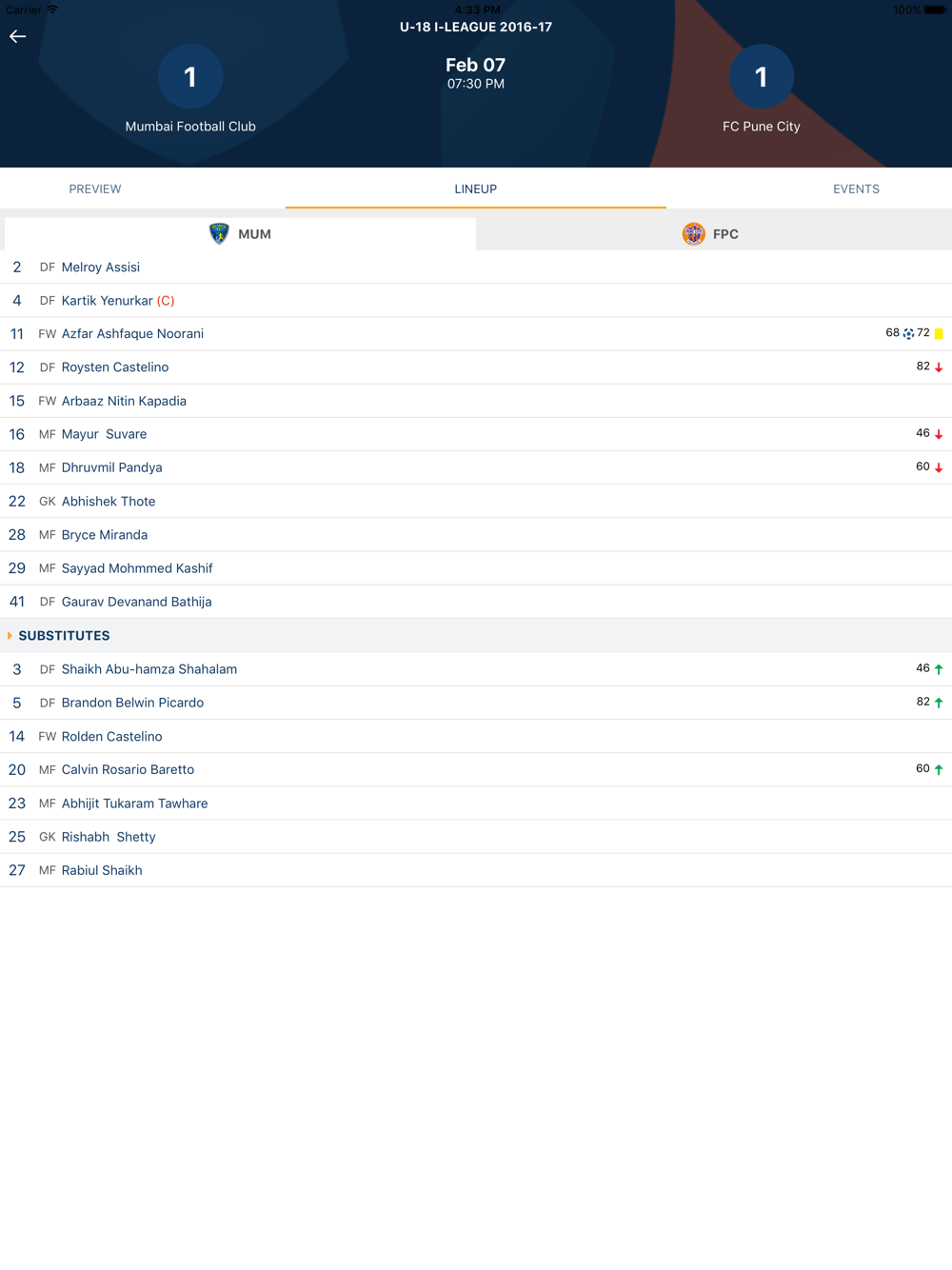Select Sayyad Mohmmed Kashif row
Screen dimensions: 952x1270
pyautogui.click(x=476, y=568)
